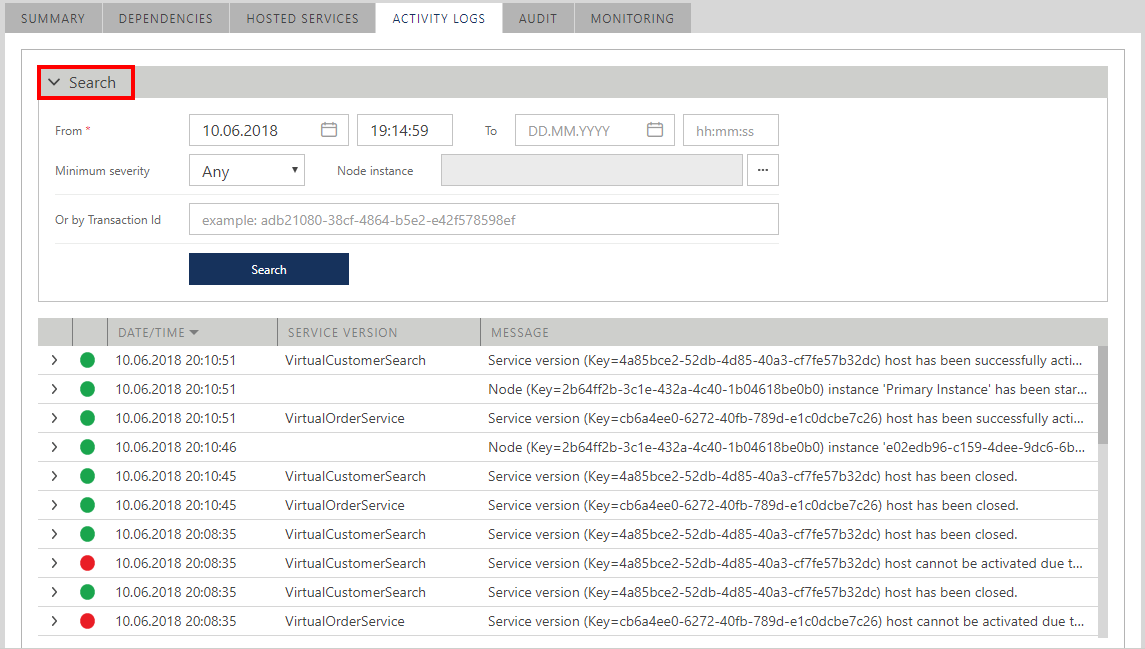Expand the last VirtualOrderService log row
1145x649 pixels.
(54, 621)
